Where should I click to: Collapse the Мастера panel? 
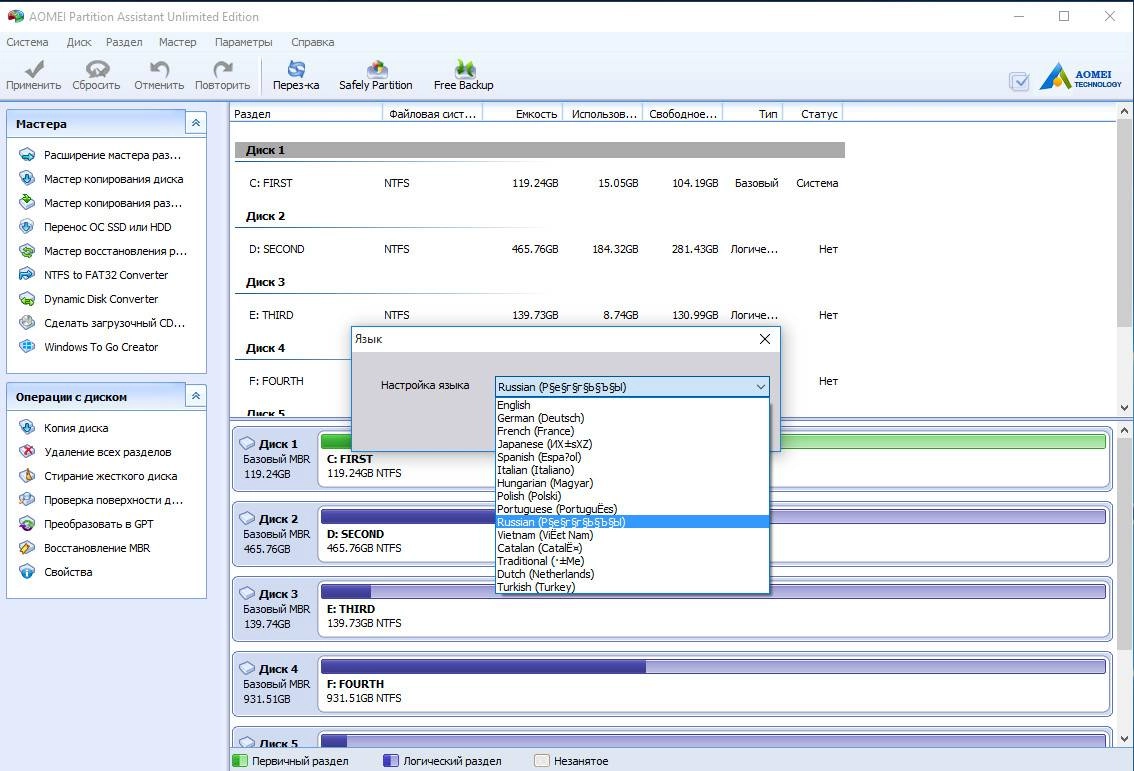195,124
